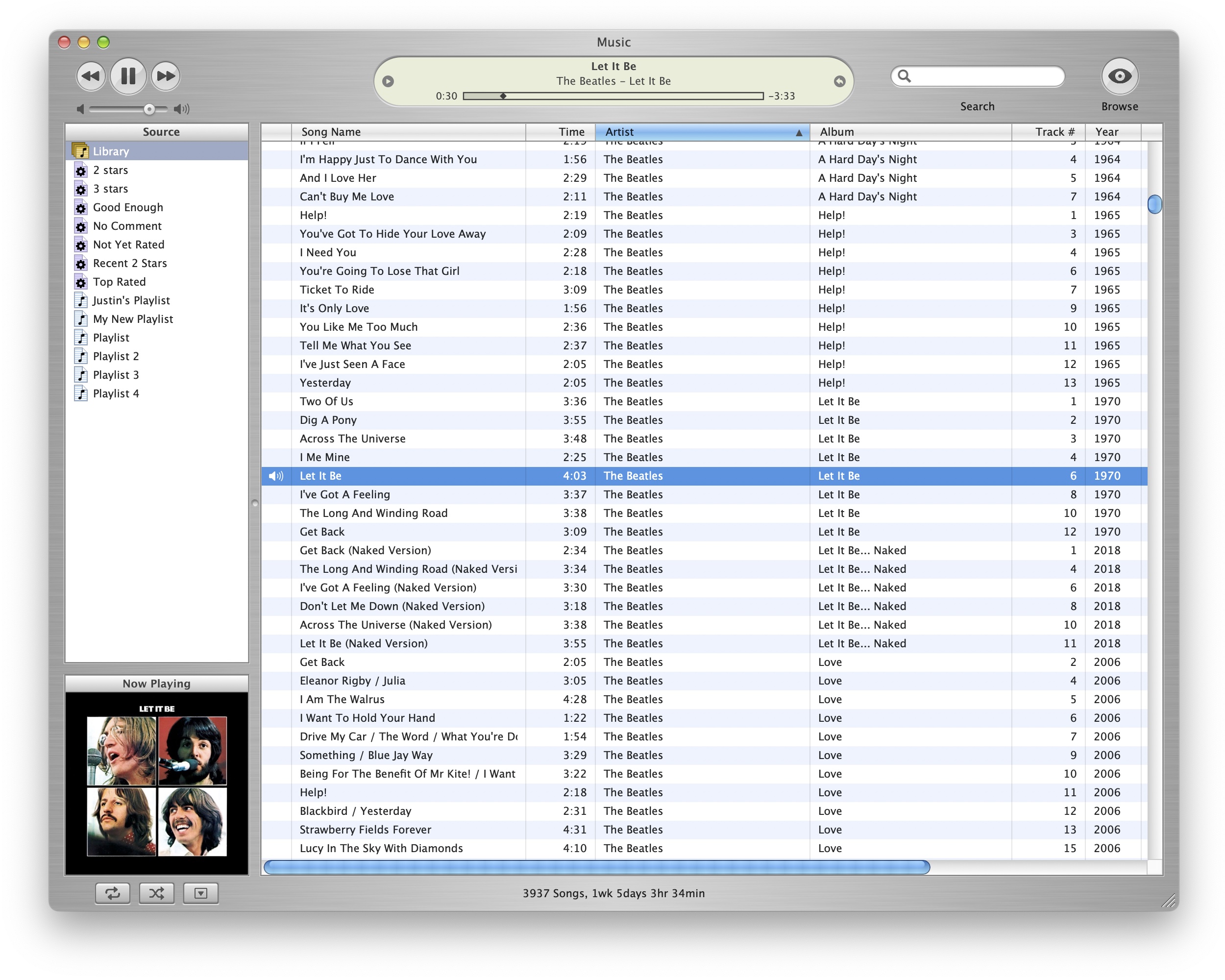Click the song progress bar
Image resolution: width=1225 pixels, height=980 pixels.
(612, 96)
